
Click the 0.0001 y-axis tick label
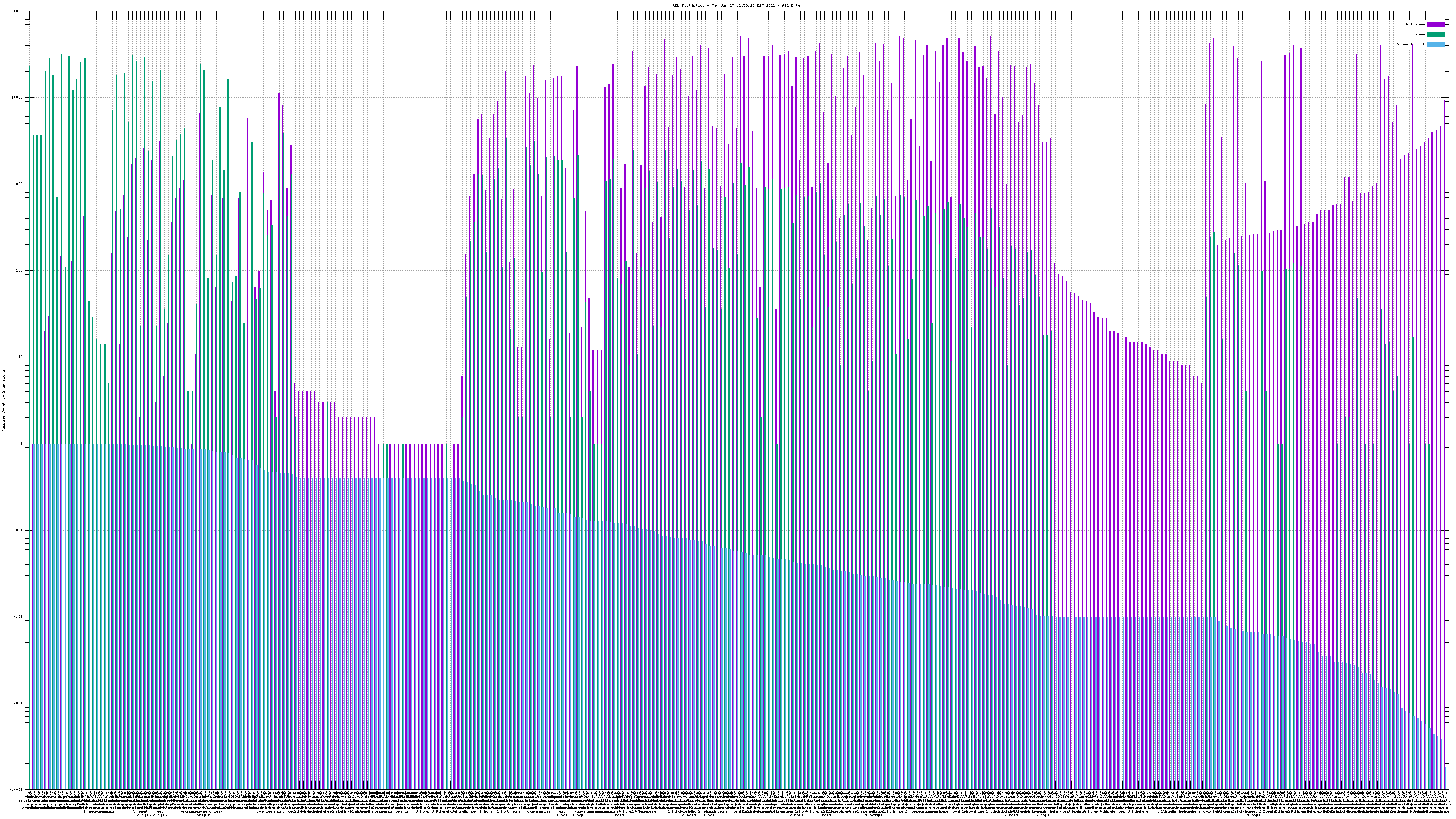pos(16,789)
